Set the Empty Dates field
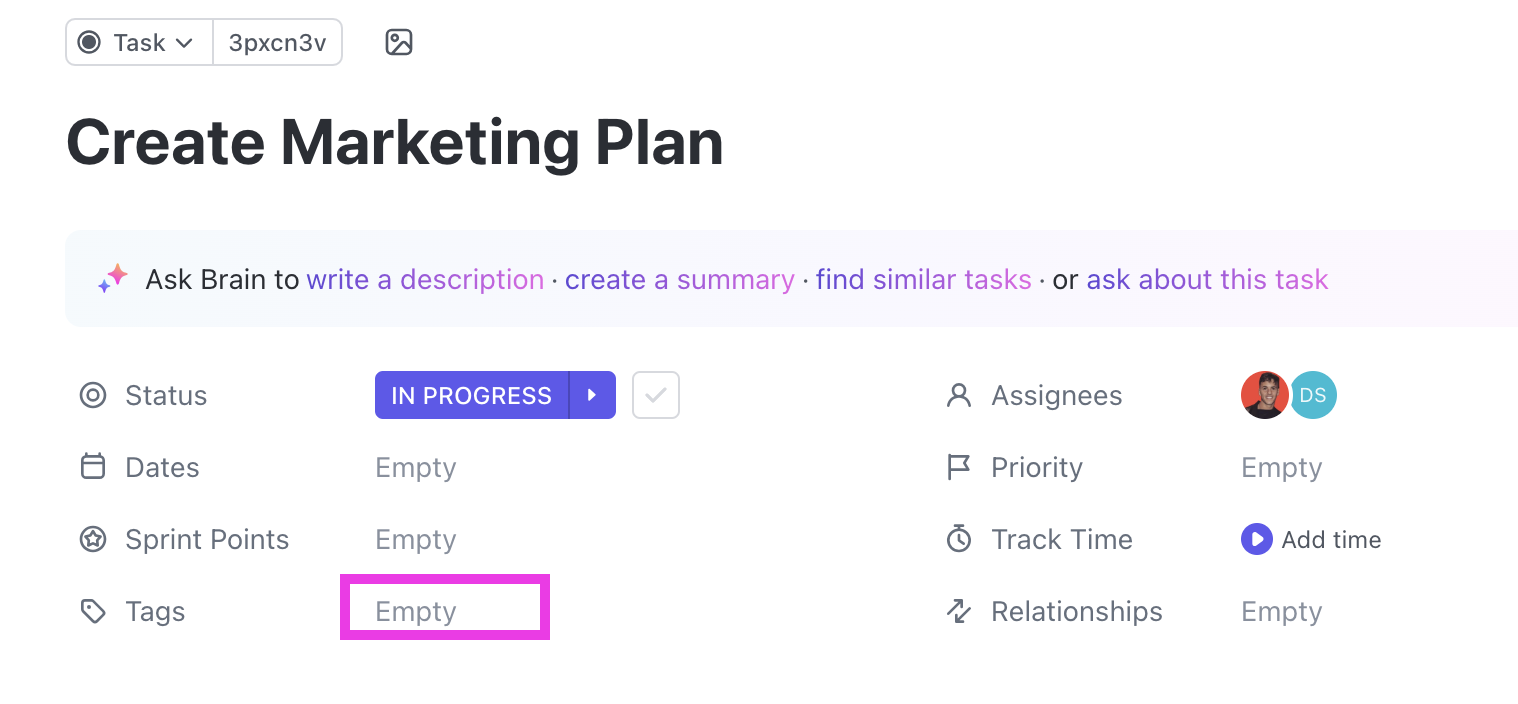This screenshot has width=1518, height=704. (x=416, y=468)
